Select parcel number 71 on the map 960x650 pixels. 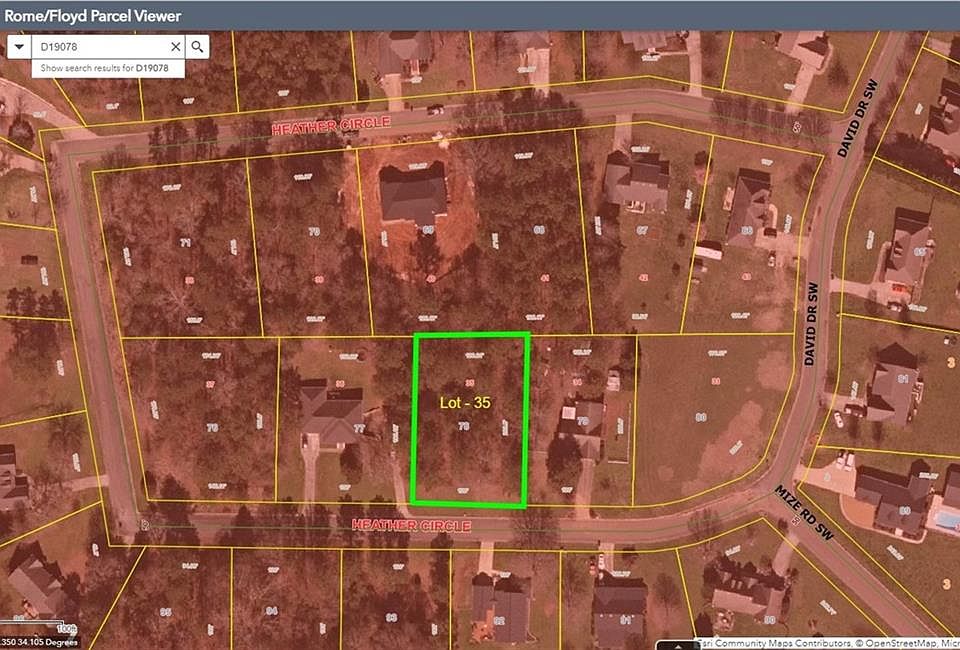[186, 243]
